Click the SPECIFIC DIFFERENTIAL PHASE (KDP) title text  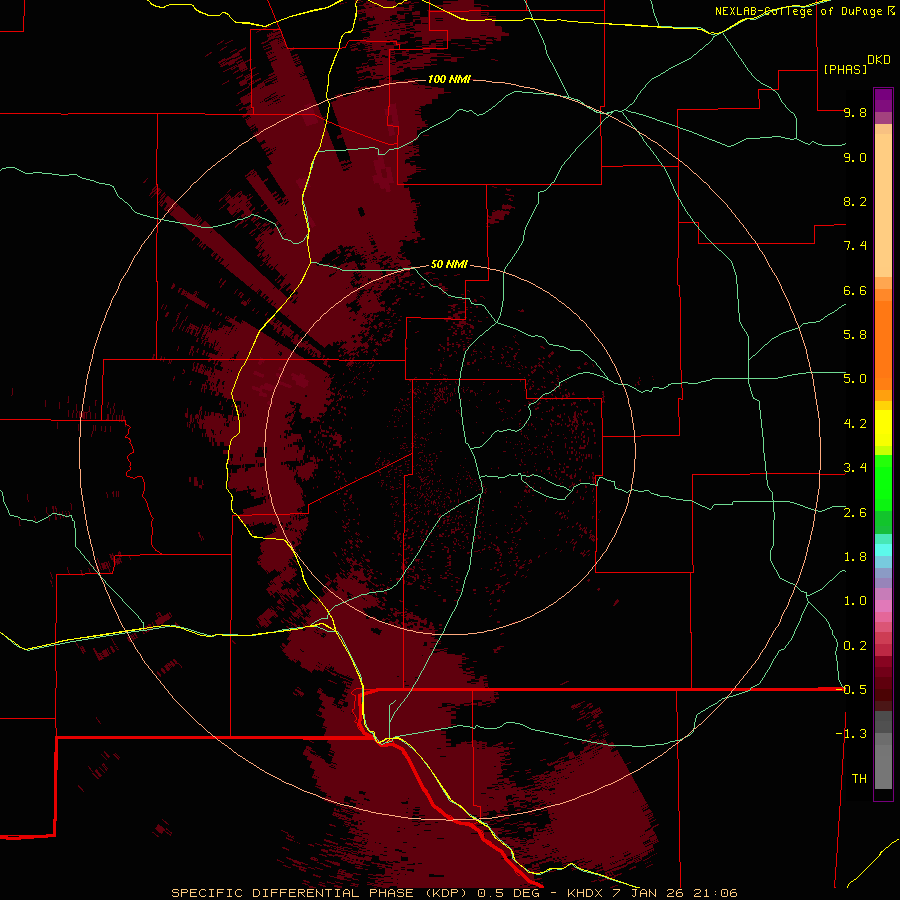tap(319, 893)
